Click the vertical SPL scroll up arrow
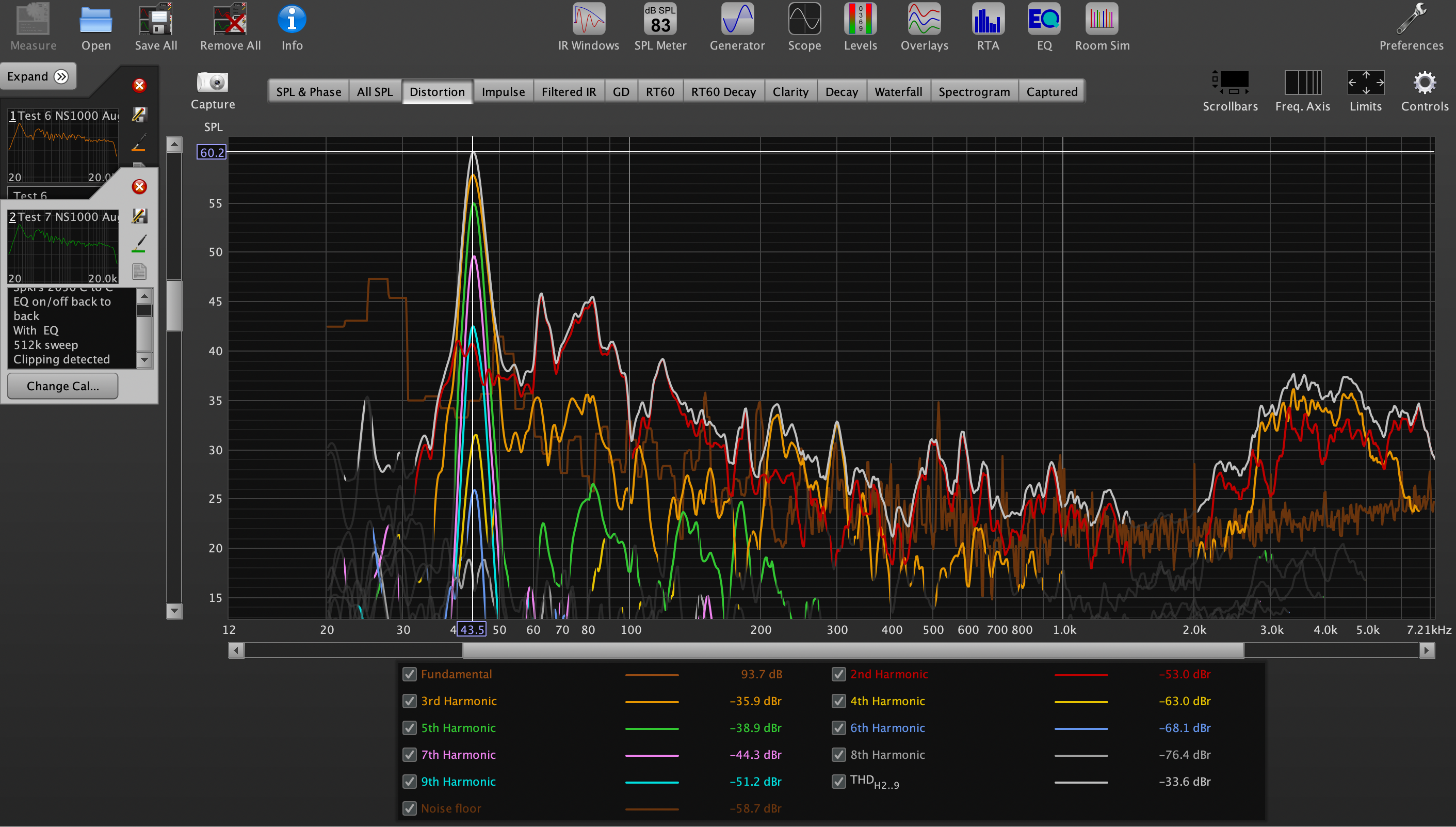This screenshot has width=1456, height=827. [x=174, y=145]
